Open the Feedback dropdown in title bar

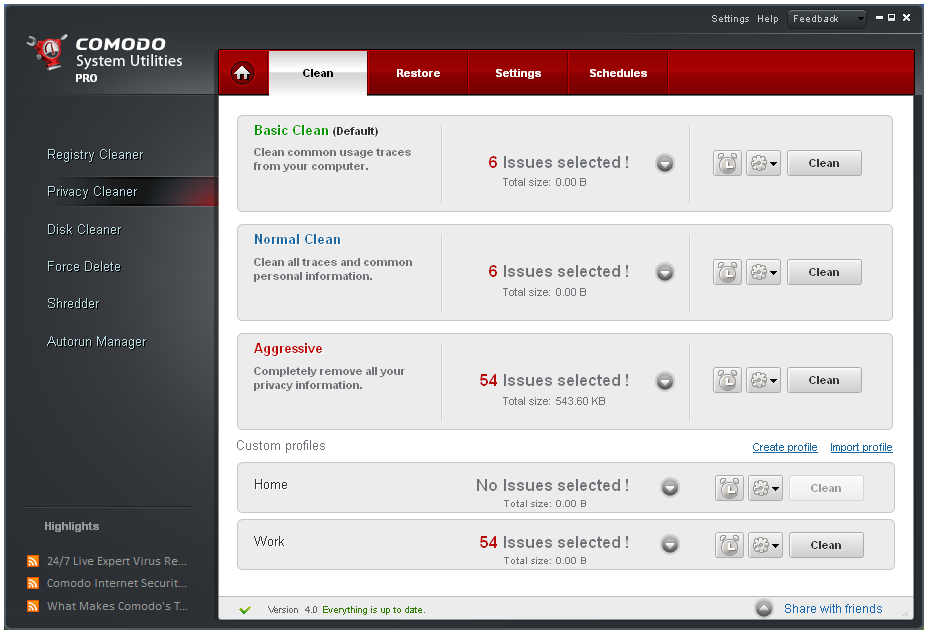pos(827,18)
